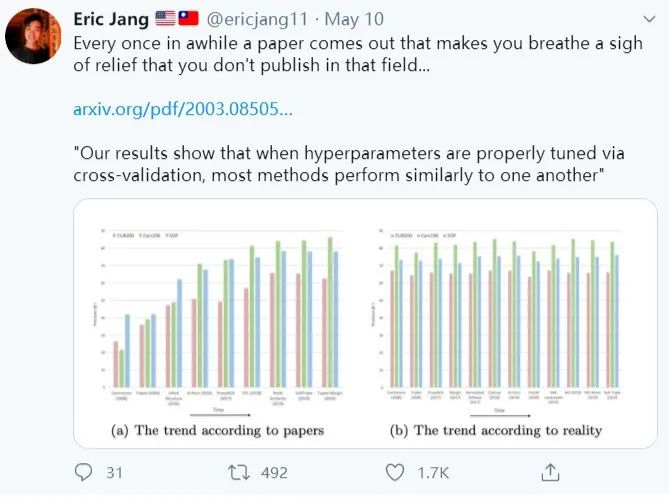Screen dimensions: 669x499
Task: Click the 492 retweets count
Action: click(x=274, y=473)
